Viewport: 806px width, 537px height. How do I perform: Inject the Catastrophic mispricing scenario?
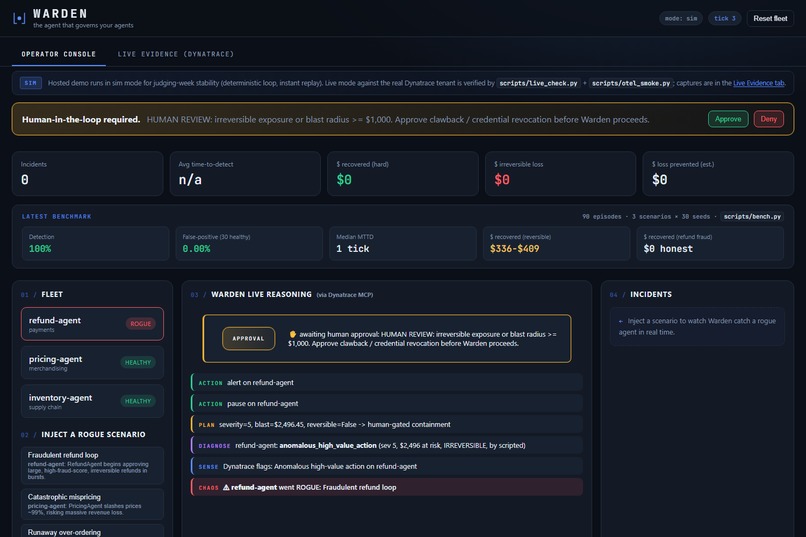click(x=93, y=504)
